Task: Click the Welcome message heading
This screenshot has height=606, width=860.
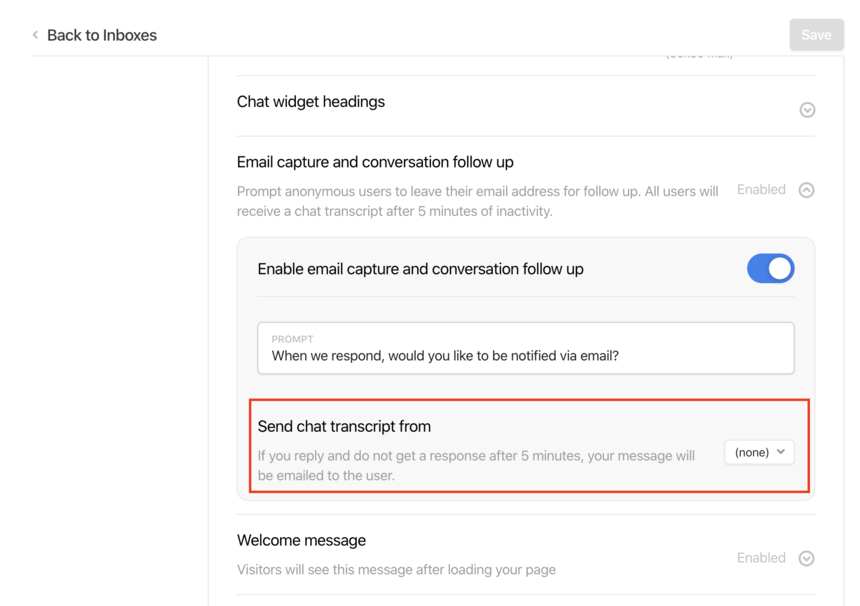Action: click(x=301, y=540)
